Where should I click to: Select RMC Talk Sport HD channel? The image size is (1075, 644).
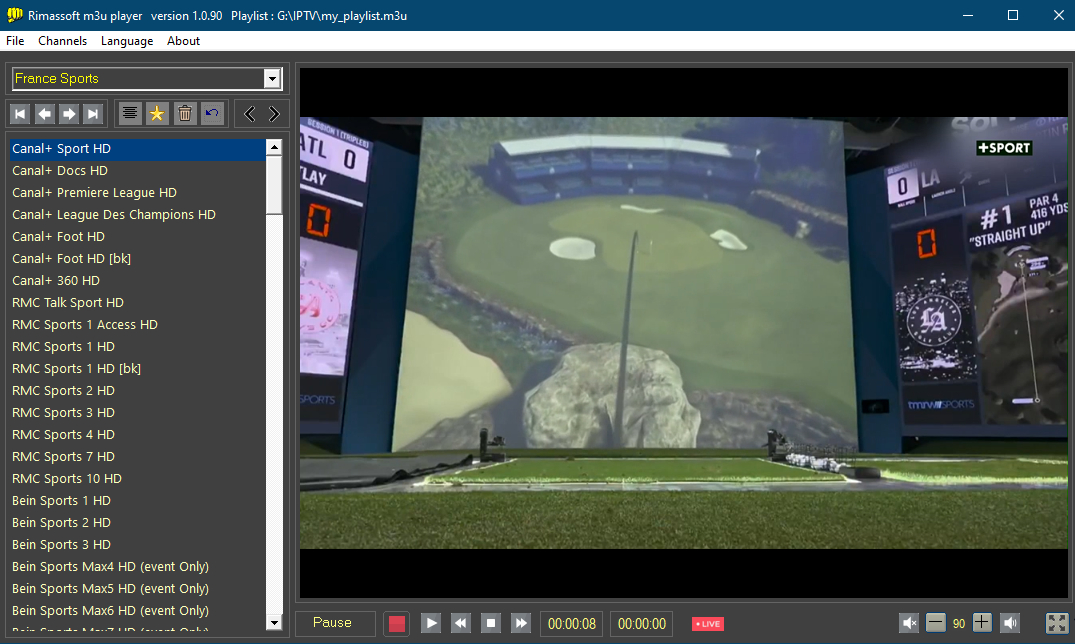point(137,302)
